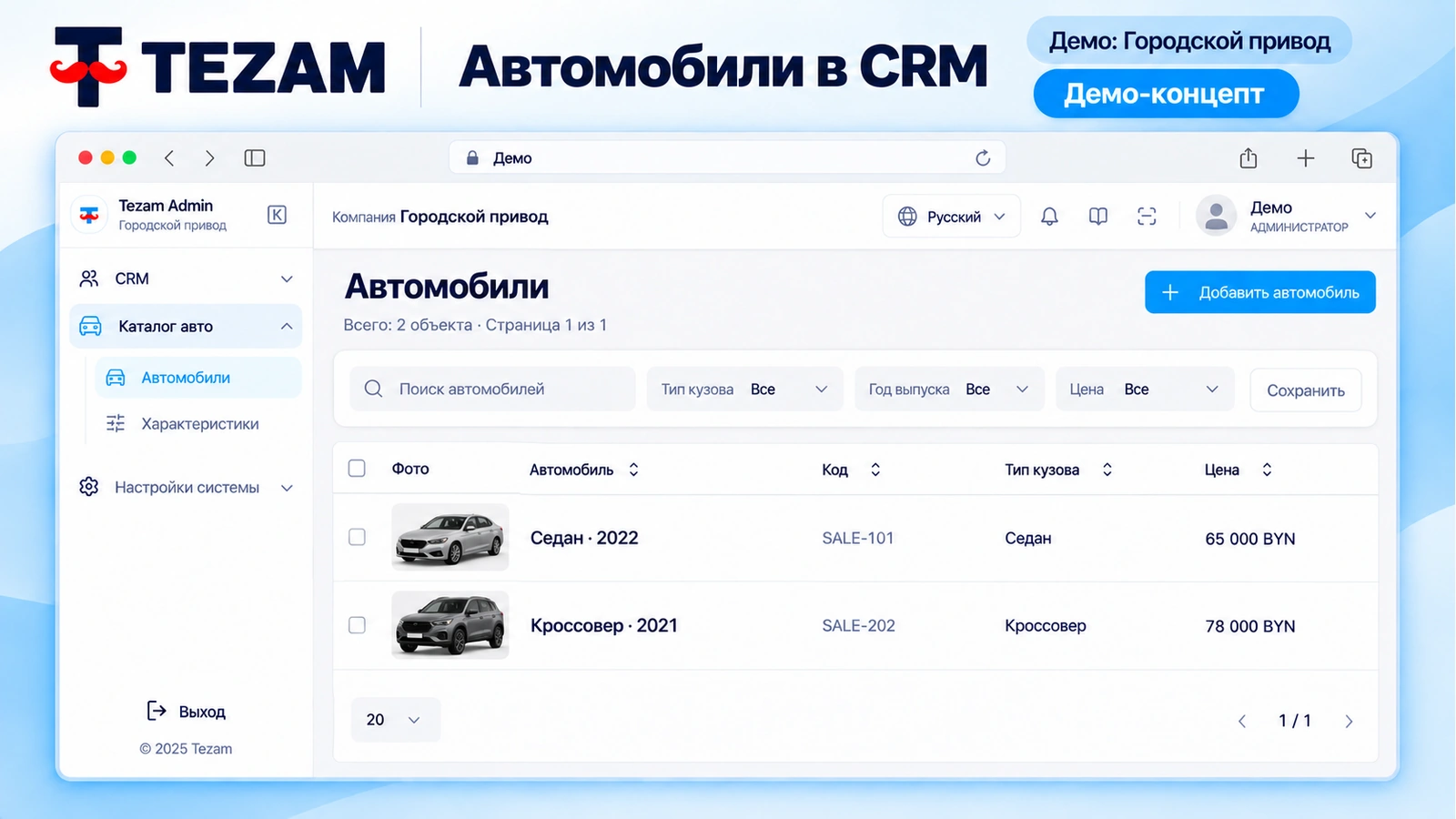Viewport: 1456px width, 819px height.
Task: Expand Настройки системы in the sidebar
Action: [186, 488]
